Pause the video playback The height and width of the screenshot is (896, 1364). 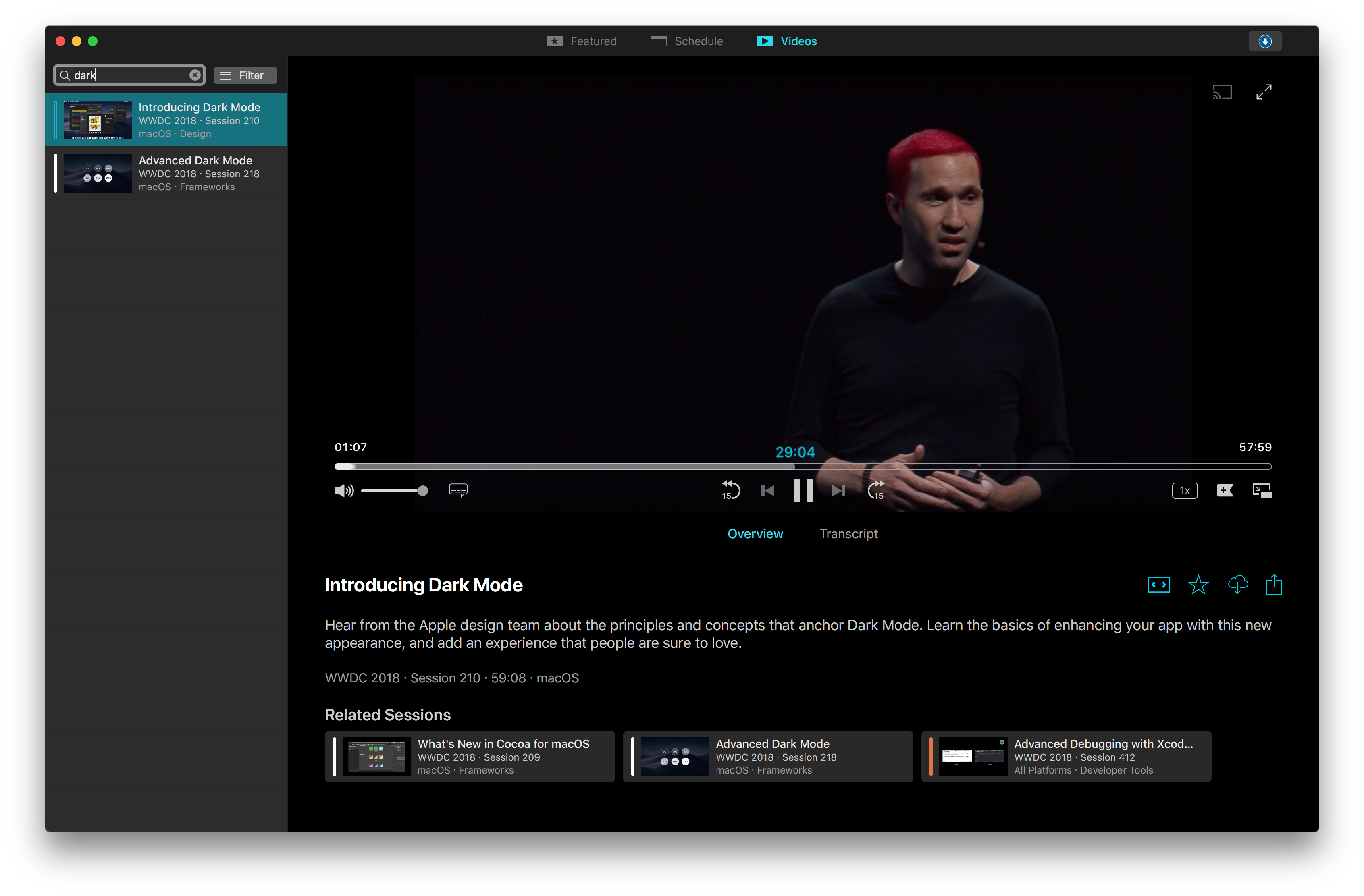click(x=803, y=490)
